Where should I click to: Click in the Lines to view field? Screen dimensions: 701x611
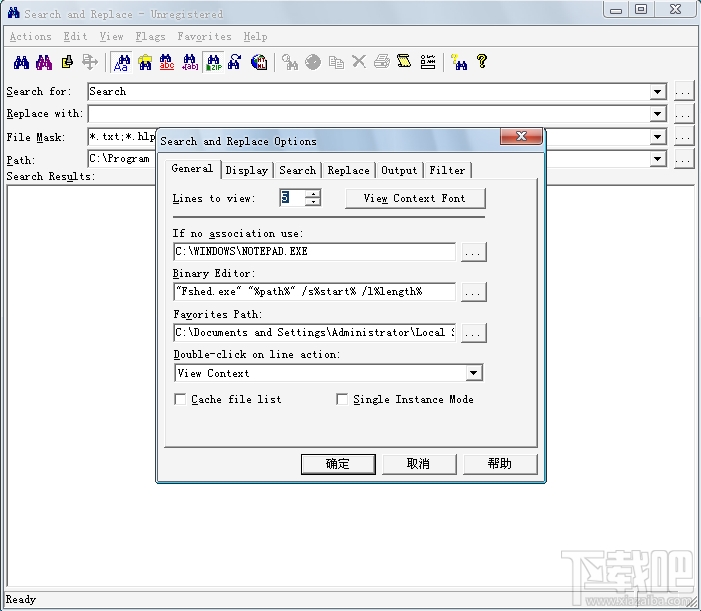292,198
